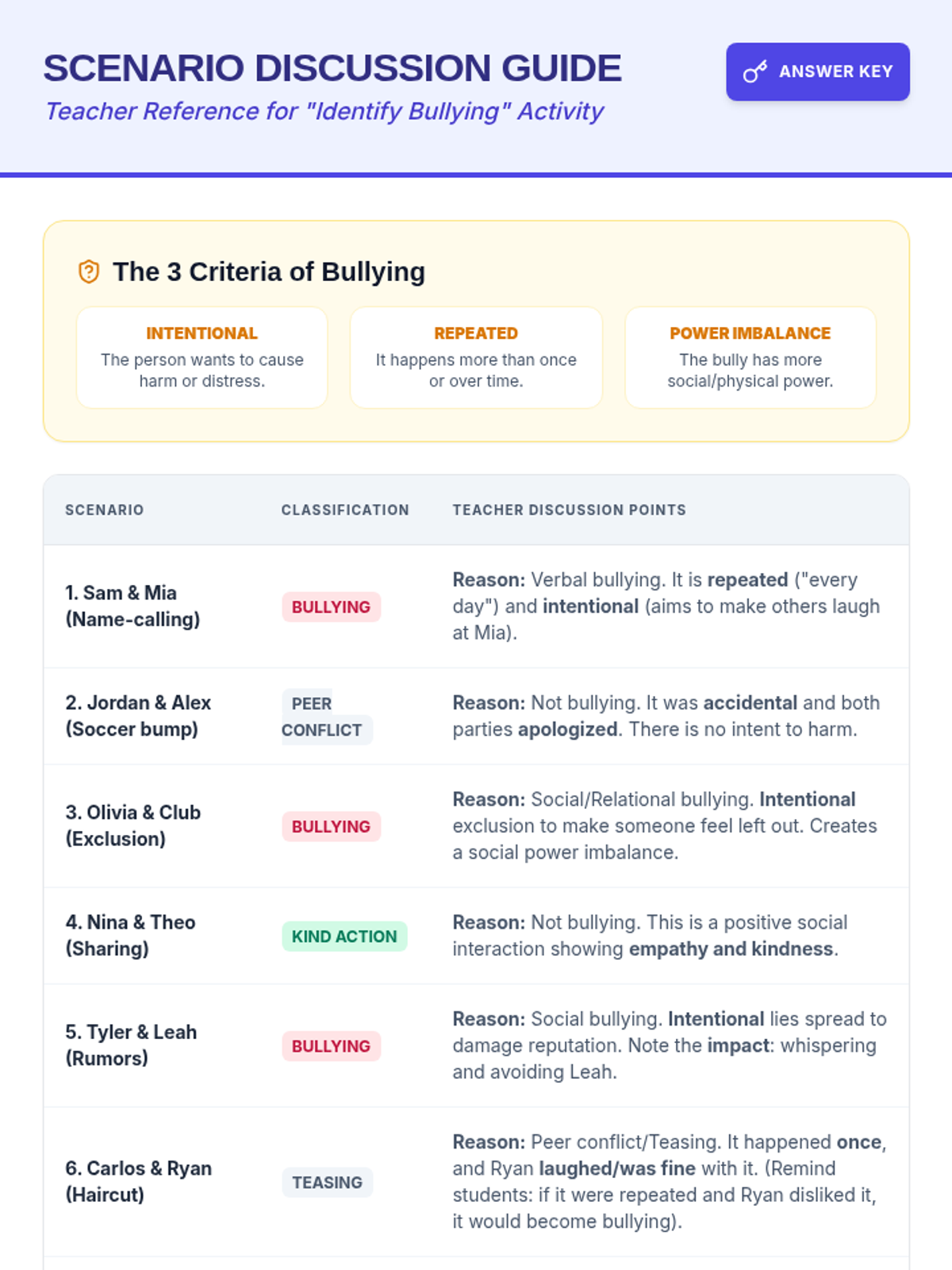Click the Scenario column header
Viewport: 952px width, 1270px height.
tap(105, 510)
